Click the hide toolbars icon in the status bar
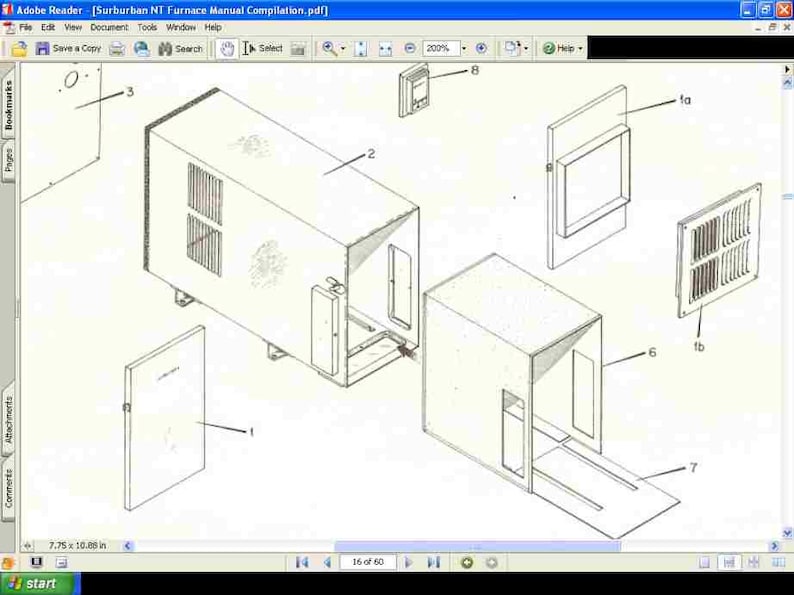Screen dimensions: 794x595 61,562
